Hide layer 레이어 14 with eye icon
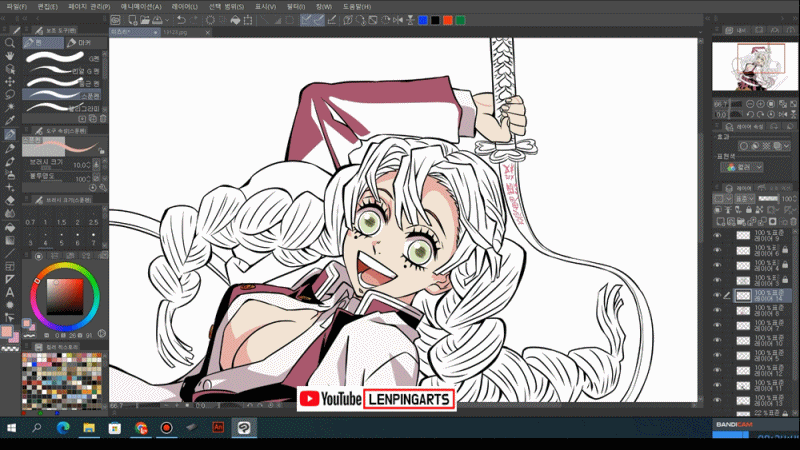 click(x=717, y=295)
